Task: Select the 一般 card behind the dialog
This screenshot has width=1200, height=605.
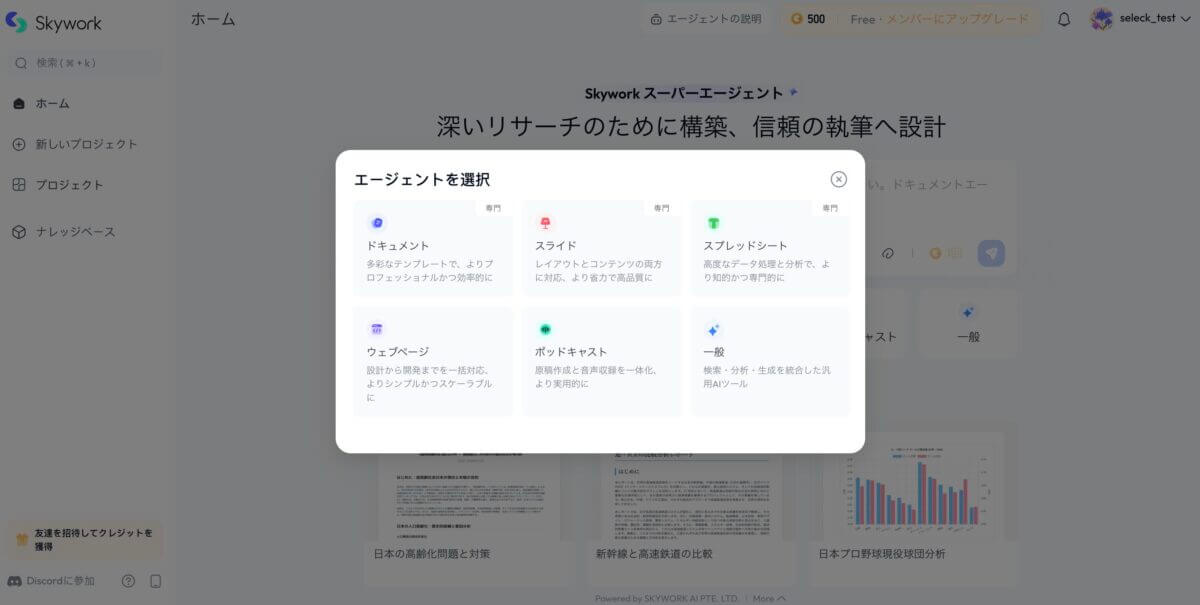Action: click(x=968, y=325)
